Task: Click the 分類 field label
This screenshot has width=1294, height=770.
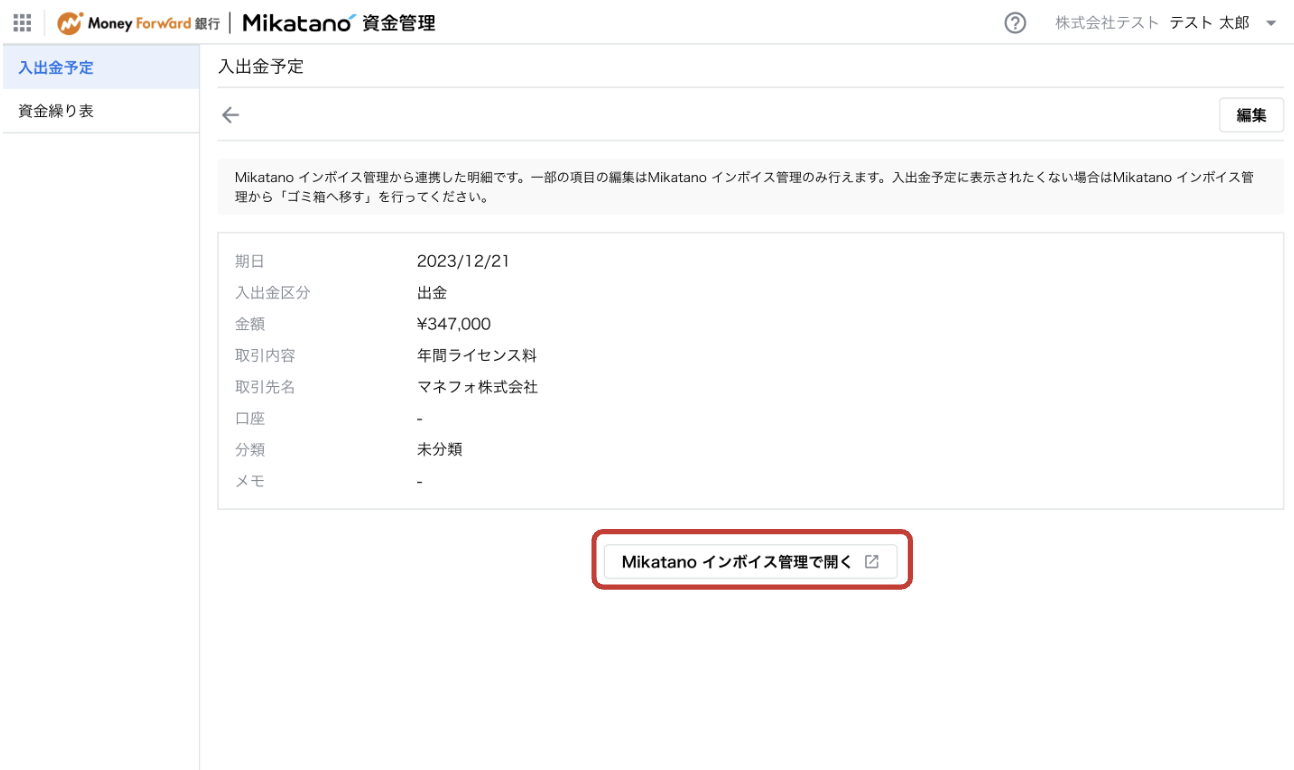Action: (250, 449)
